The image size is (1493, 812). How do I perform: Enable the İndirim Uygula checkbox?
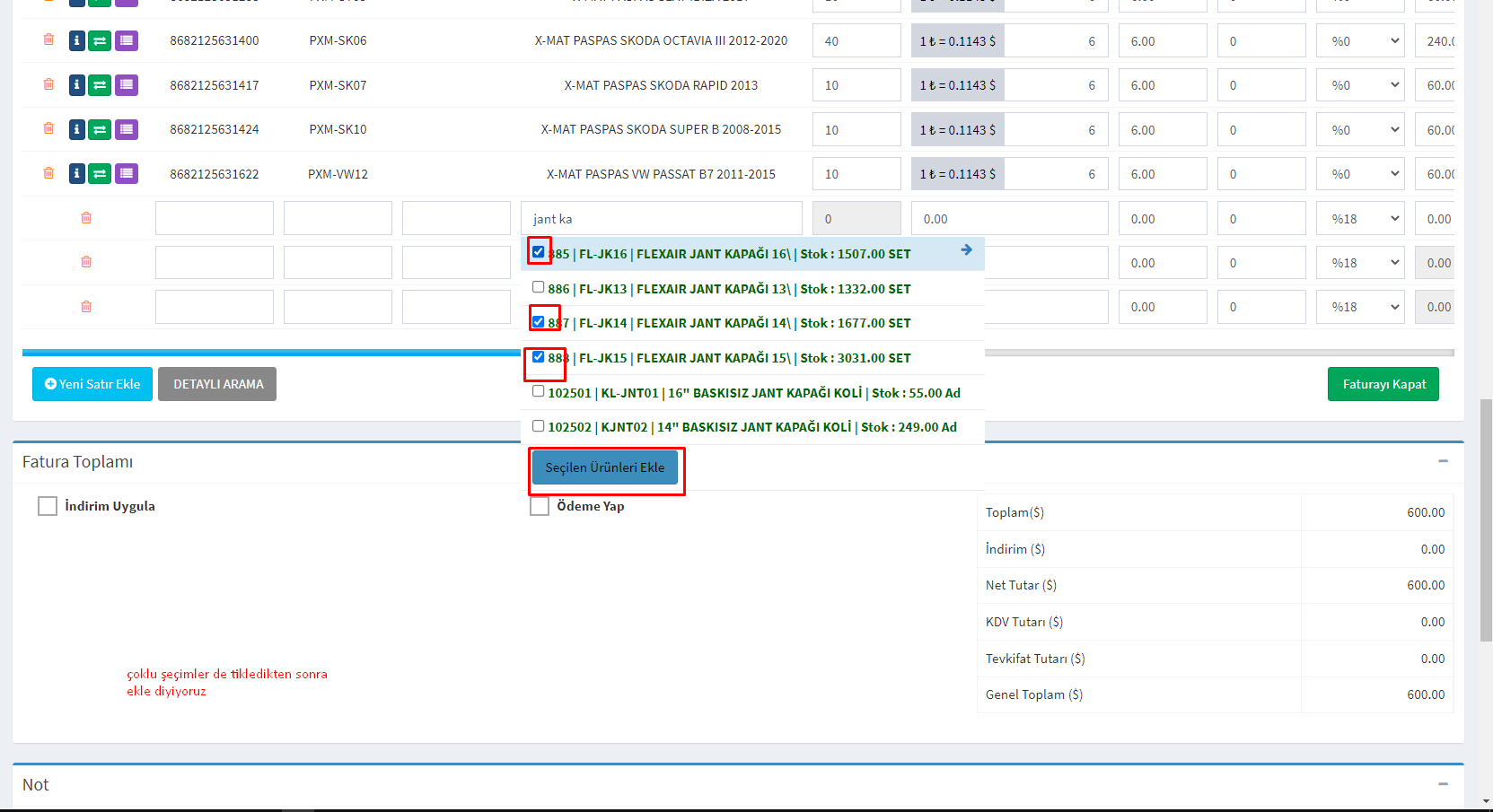48,506
